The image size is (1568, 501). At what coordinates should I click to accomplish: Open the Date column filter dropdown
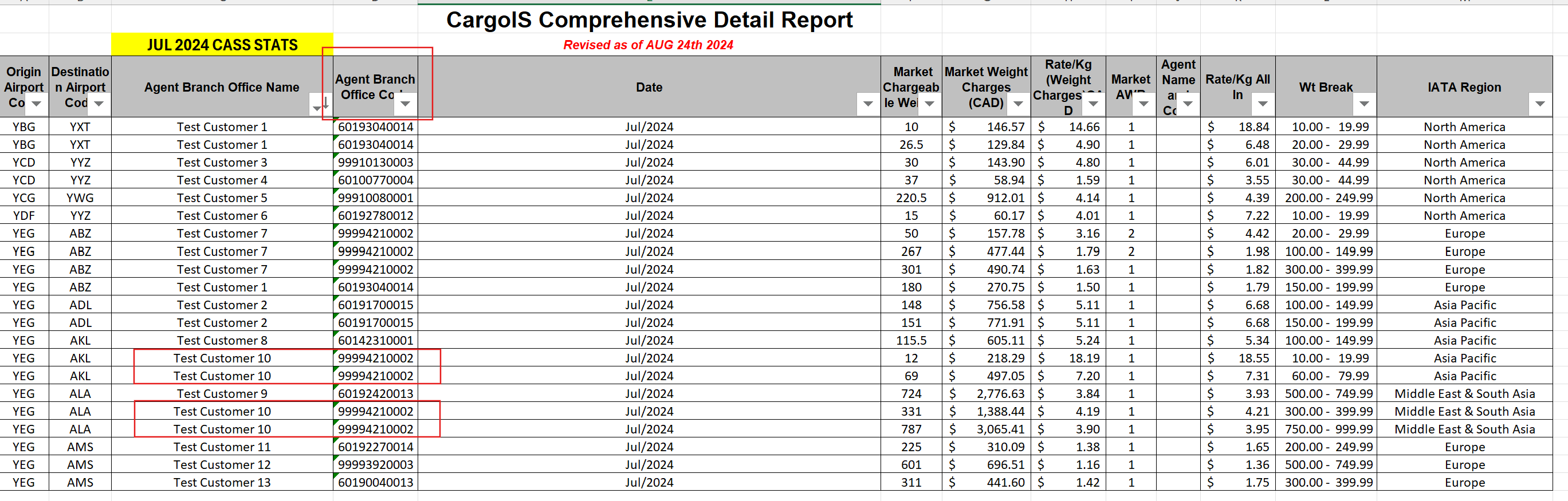[868, 104]
